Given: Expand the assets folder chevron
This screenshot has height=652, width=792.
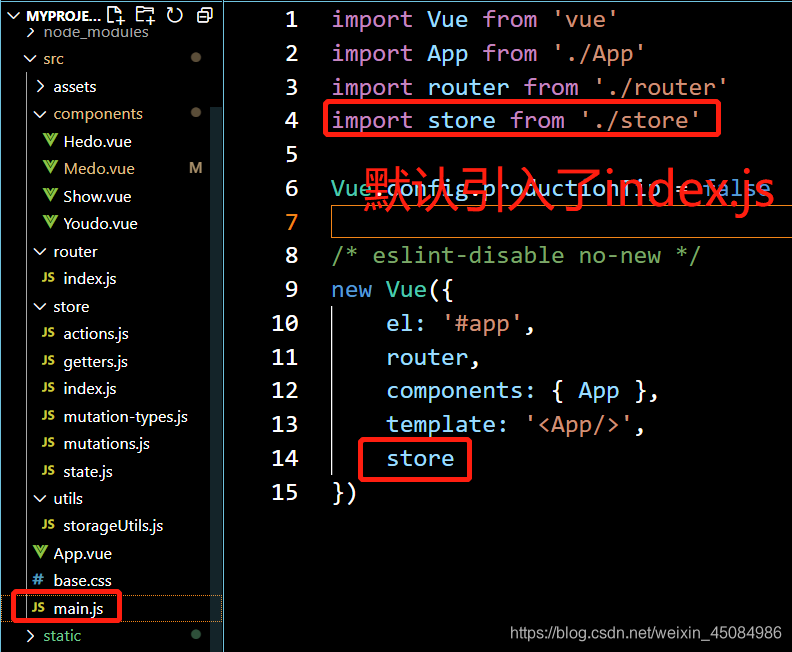Looking at the screenshot, I should point(40,86).
